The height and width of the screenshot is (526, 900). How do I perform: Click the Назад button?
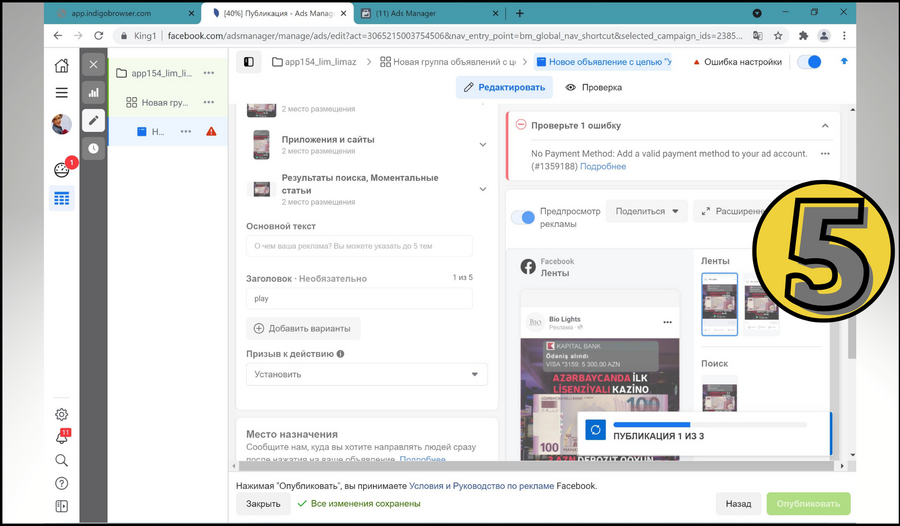[x=738, y=504]
